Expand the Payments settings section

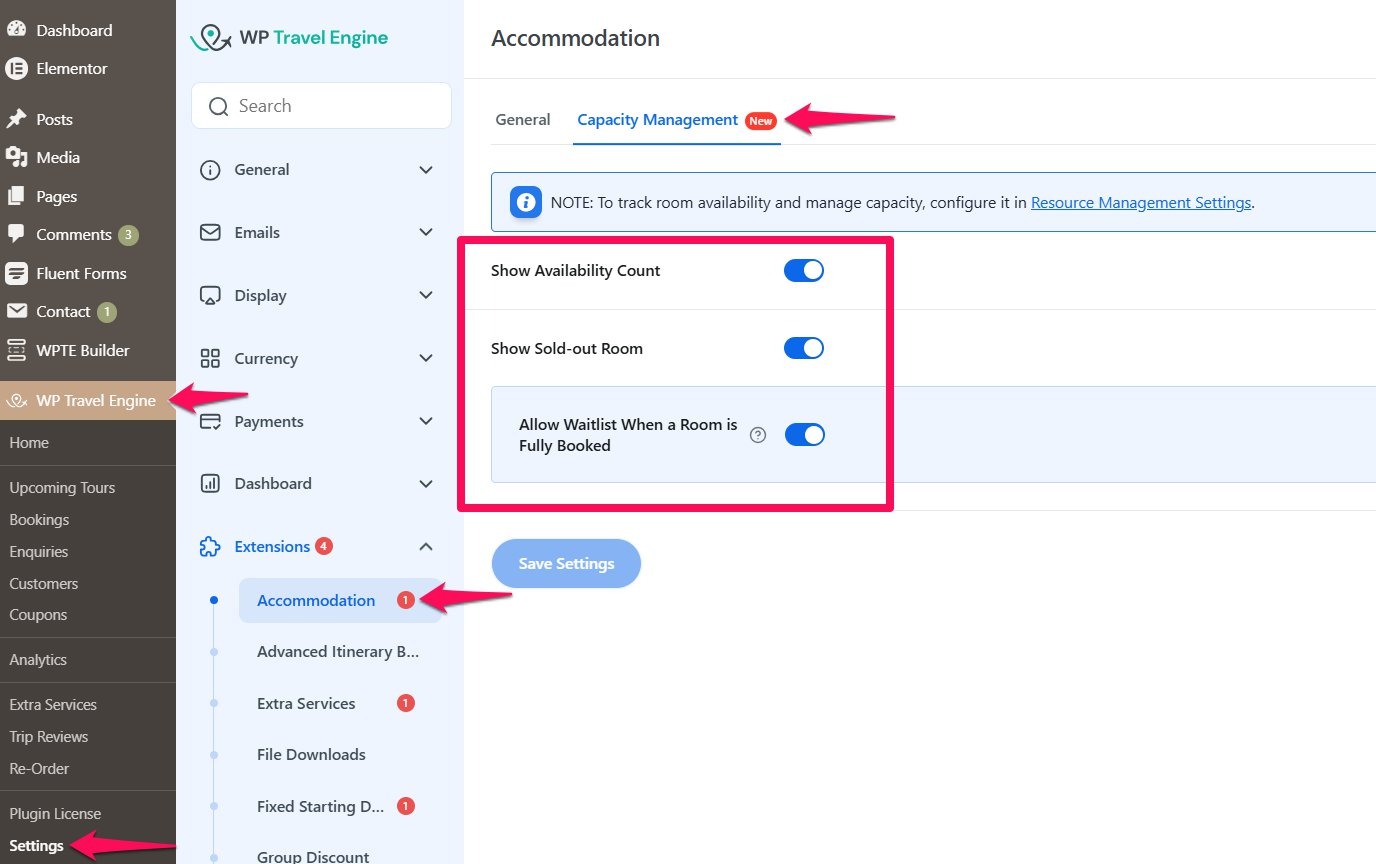(x=426, y=421)
